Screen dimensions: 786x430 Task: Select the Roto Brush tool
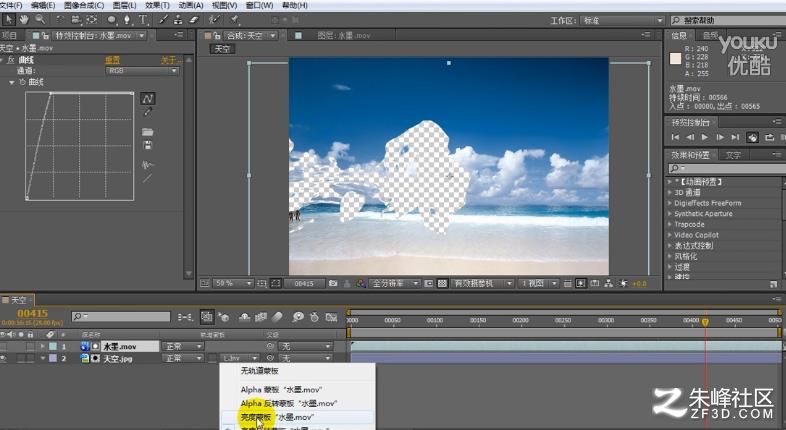[215, 20]
